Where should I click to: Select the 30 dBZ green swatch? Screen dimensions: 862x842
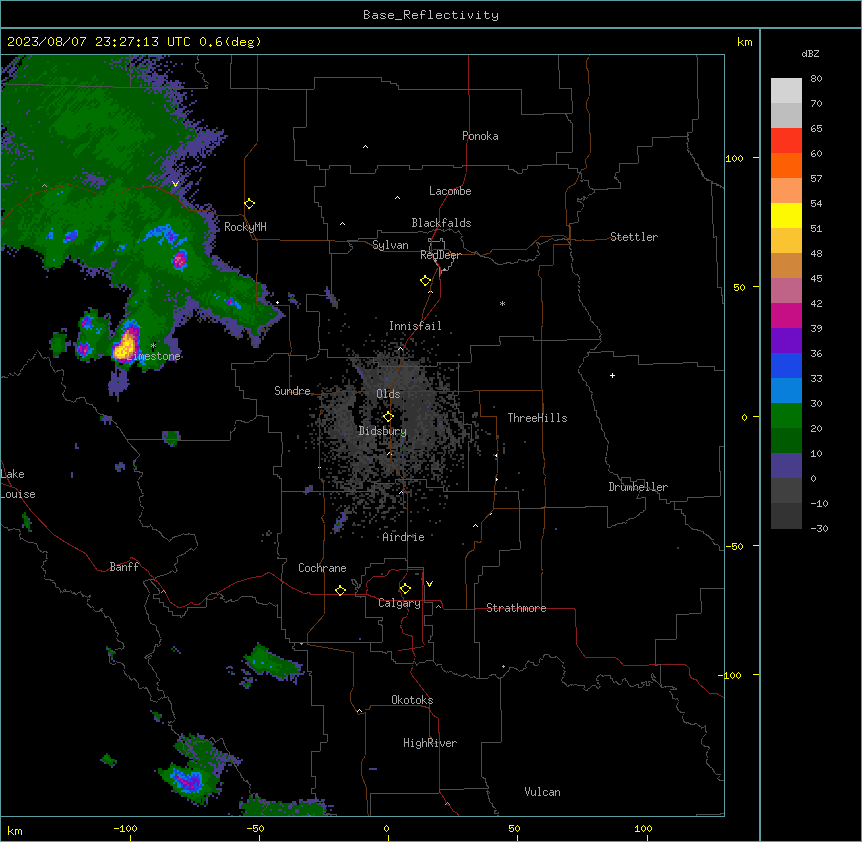point(786,416)
